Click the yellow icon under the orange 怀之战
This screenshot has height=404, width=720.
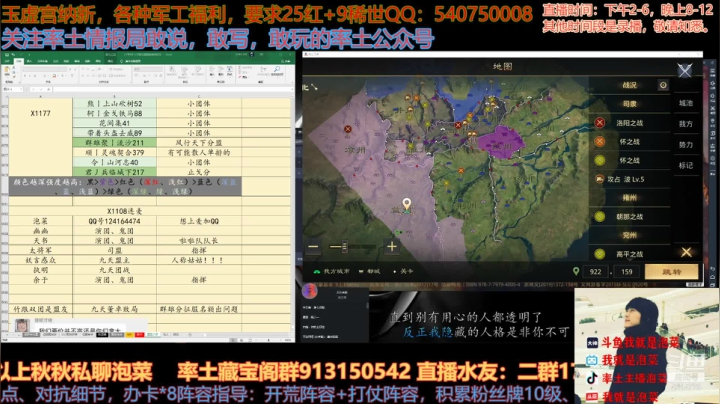600,160
